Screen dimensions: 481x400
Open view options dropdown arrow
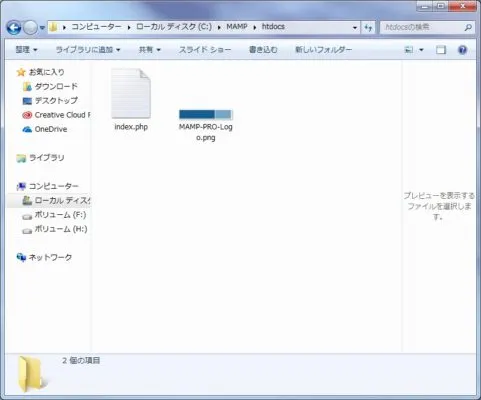point(421,50)
